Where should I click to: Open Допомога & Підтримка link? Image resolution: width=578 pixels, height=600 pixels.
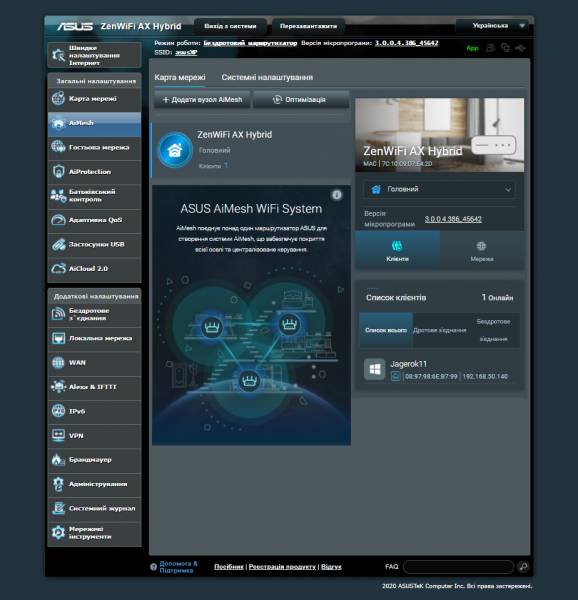178,567
